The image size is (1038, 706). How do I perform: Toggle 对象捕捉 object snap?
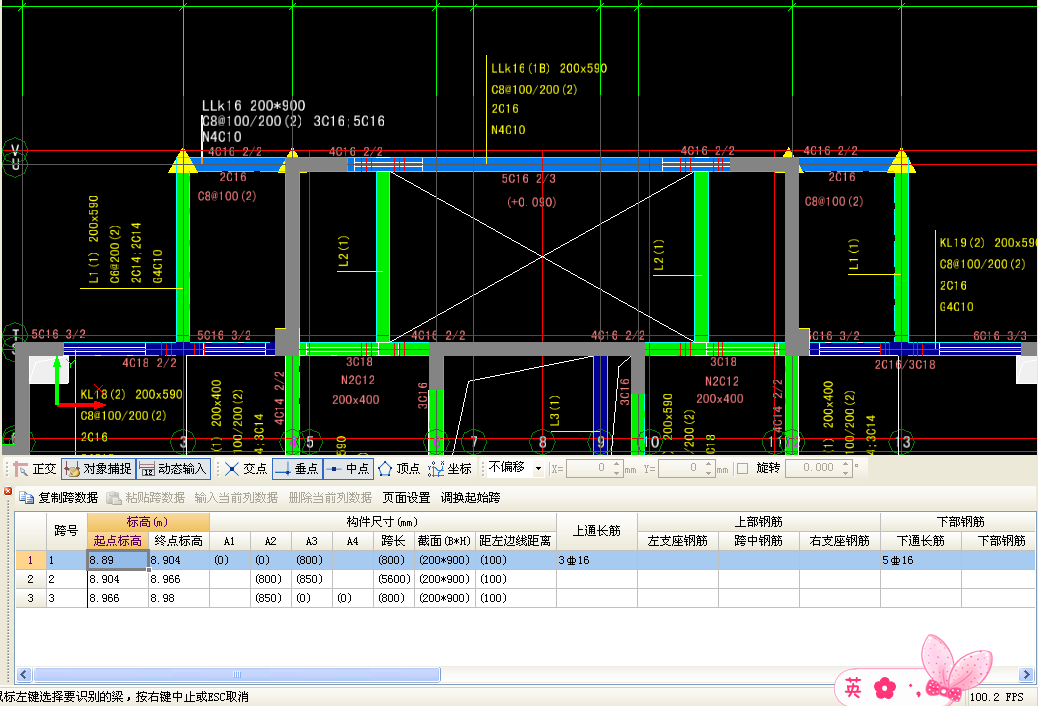(99, 469)
